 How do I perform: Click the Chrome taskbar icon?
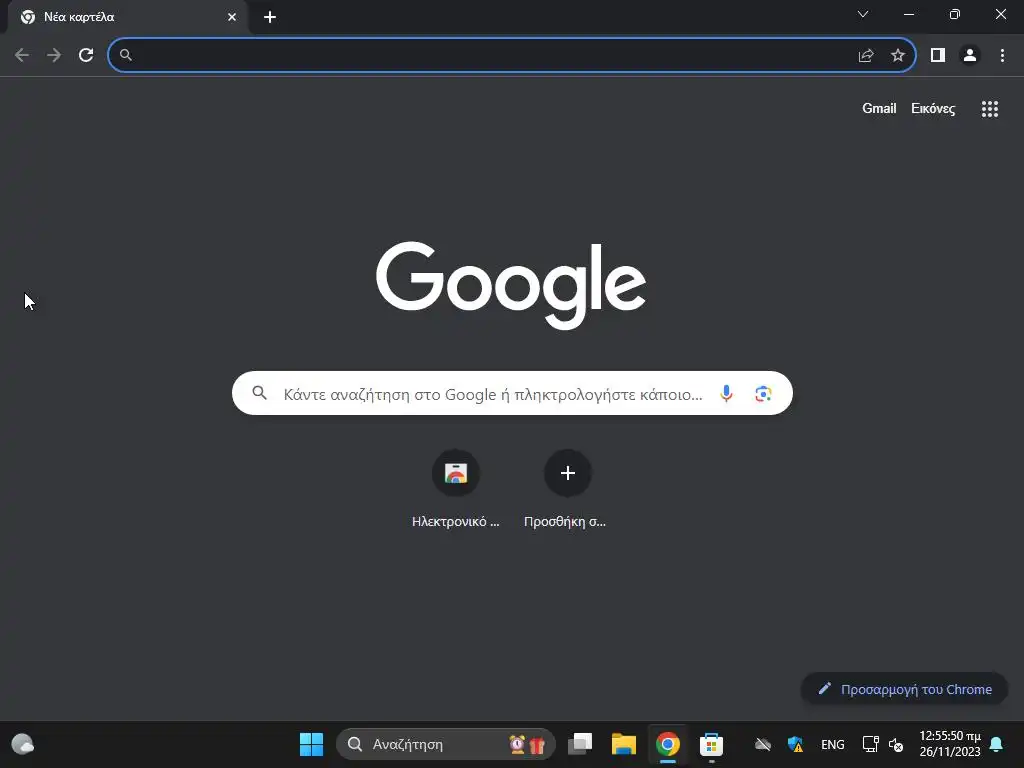[x=667, y=744]
